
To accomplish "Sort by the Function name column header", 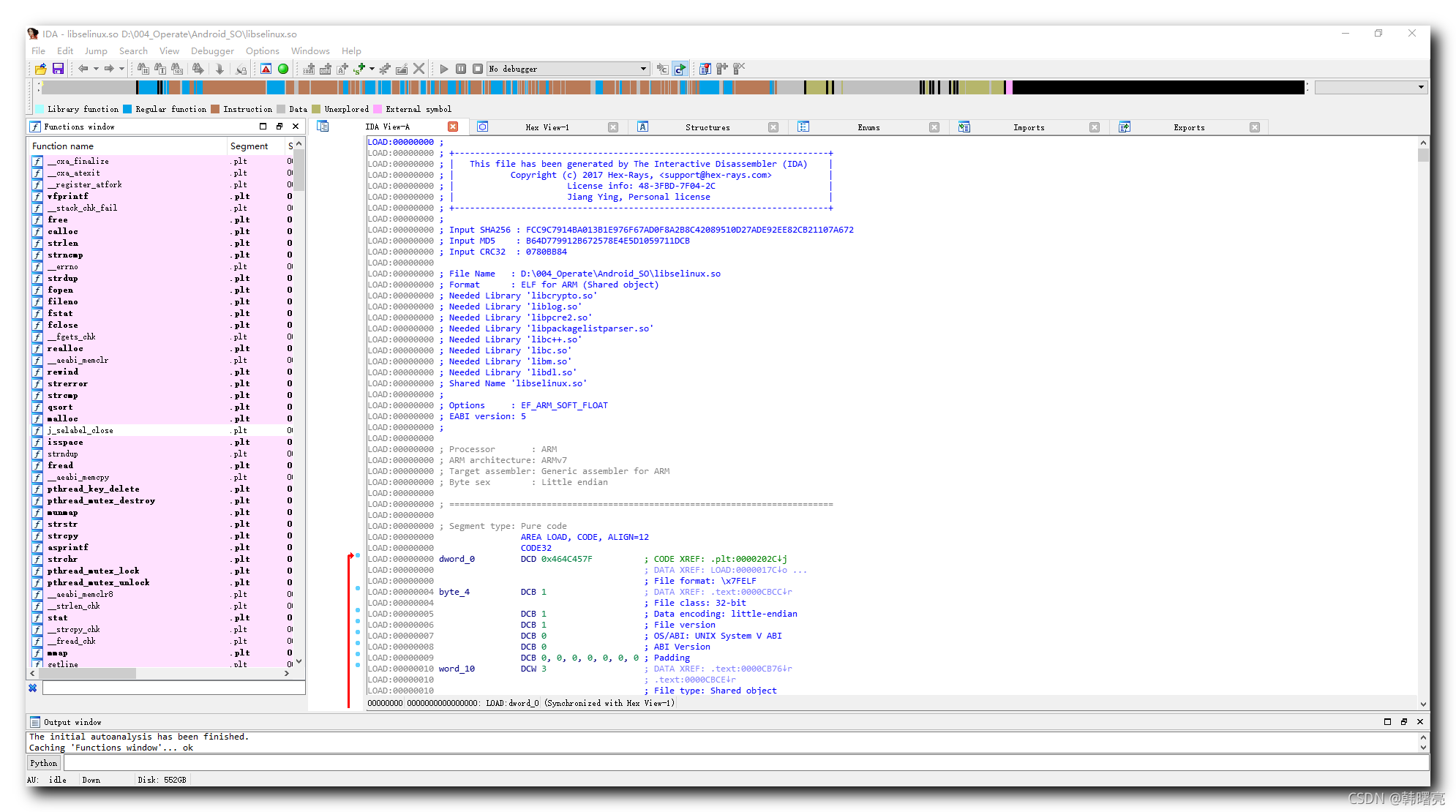I will [127, 146].
